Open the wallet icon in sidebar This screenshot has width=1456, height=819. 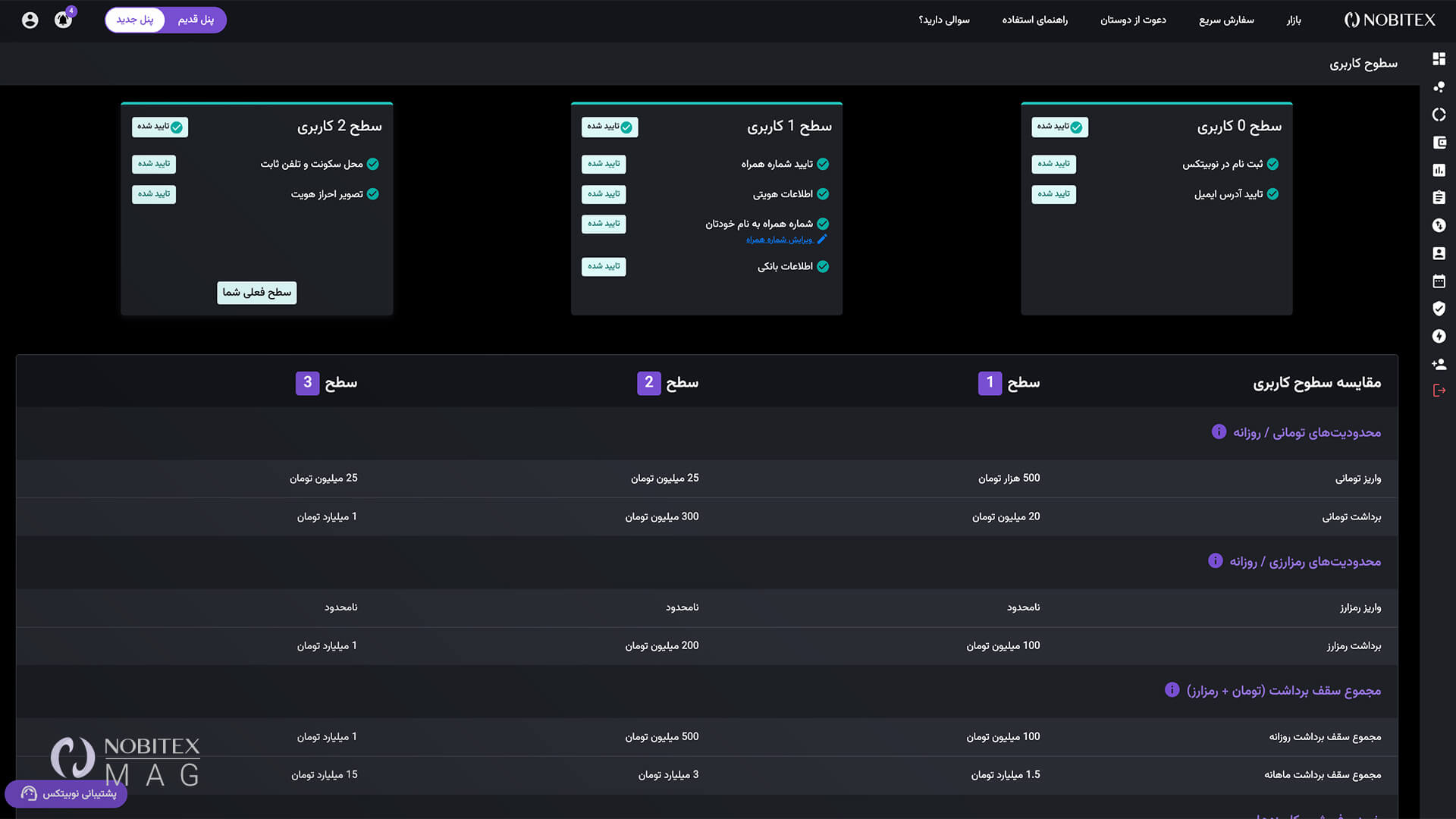(x=1439, y=143)
